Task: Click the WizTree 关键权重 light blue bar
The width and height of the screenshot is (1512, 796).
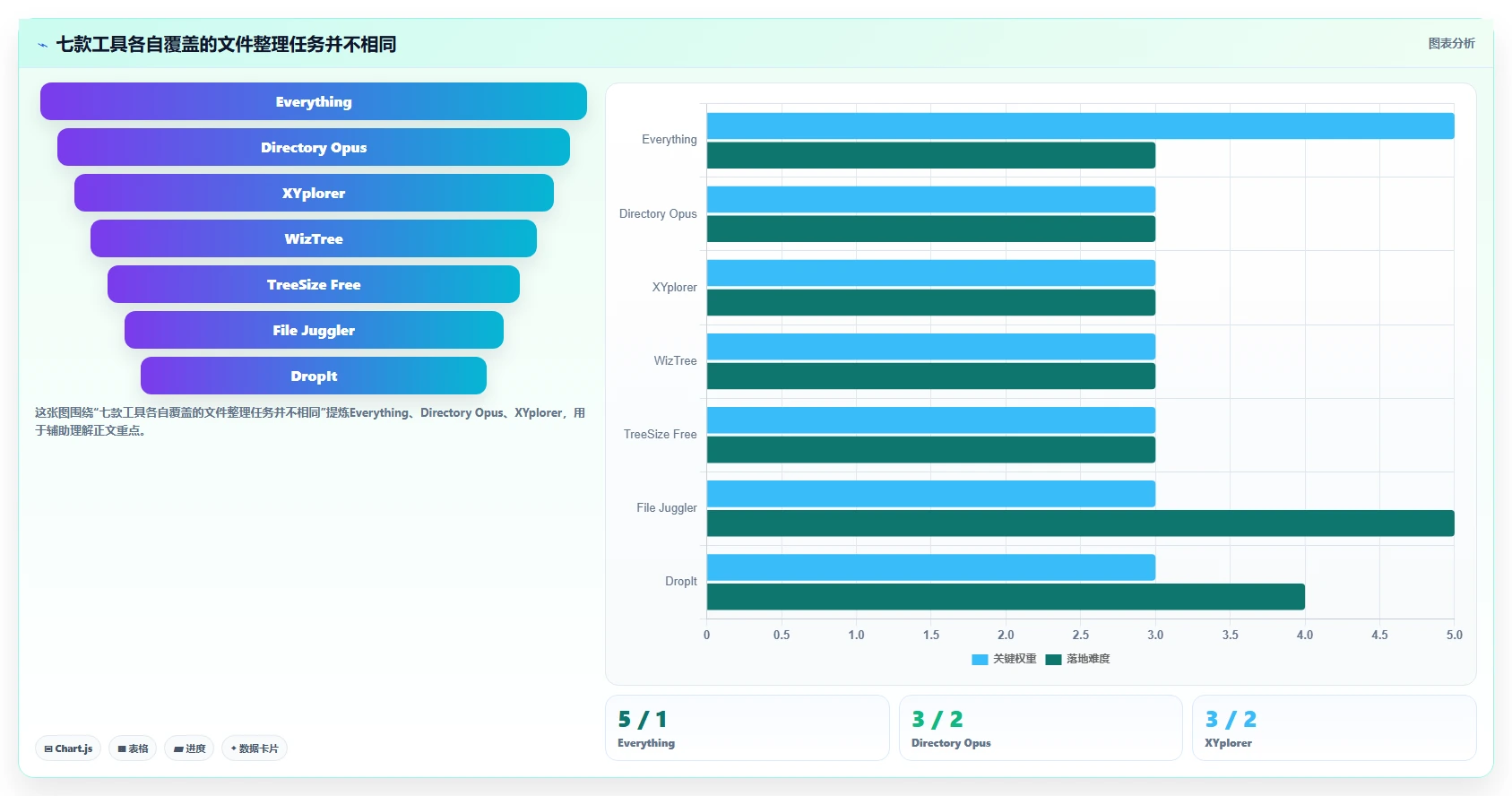Action: [x=931, y=347]
